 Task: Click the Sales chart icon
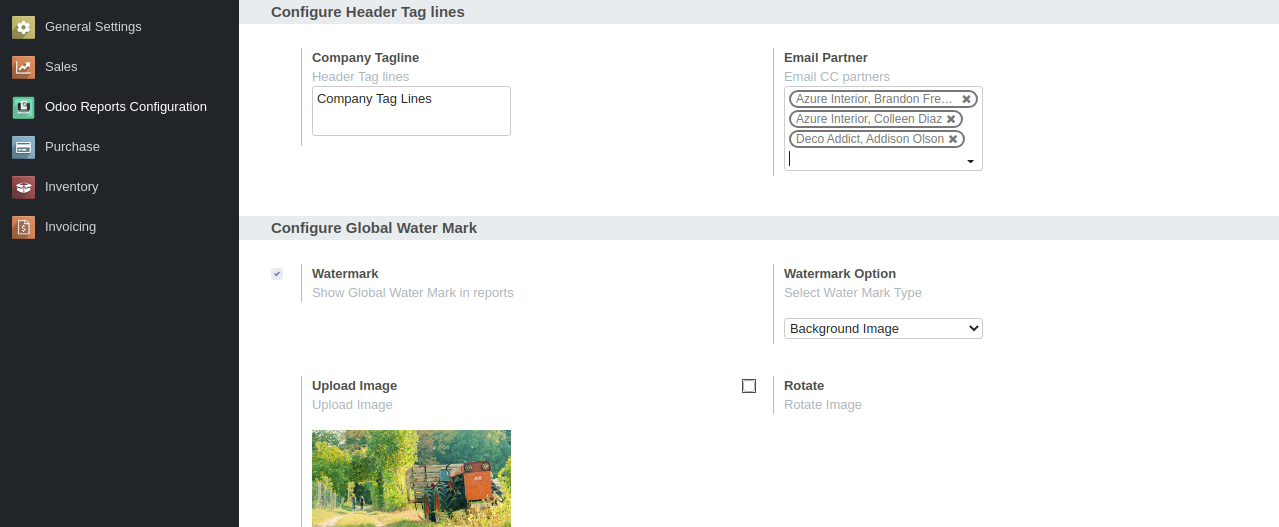coord(23,67)
